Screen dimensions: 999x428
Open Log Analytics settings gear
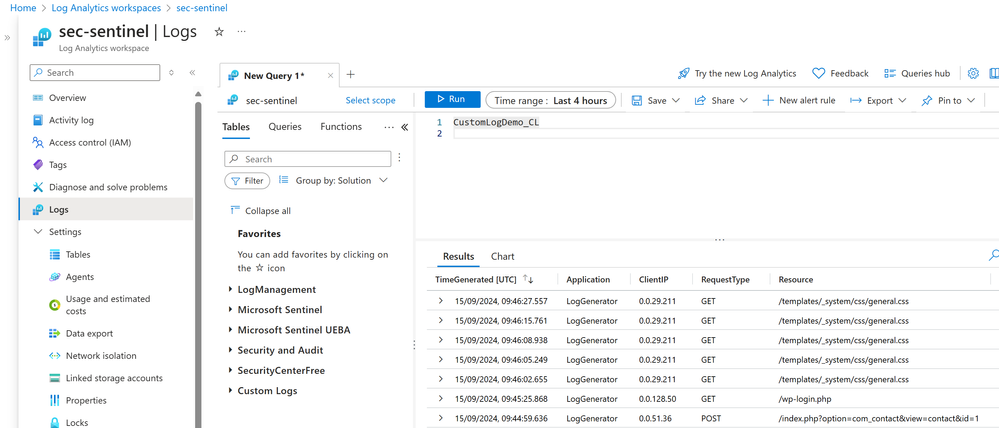coord(973,73)
